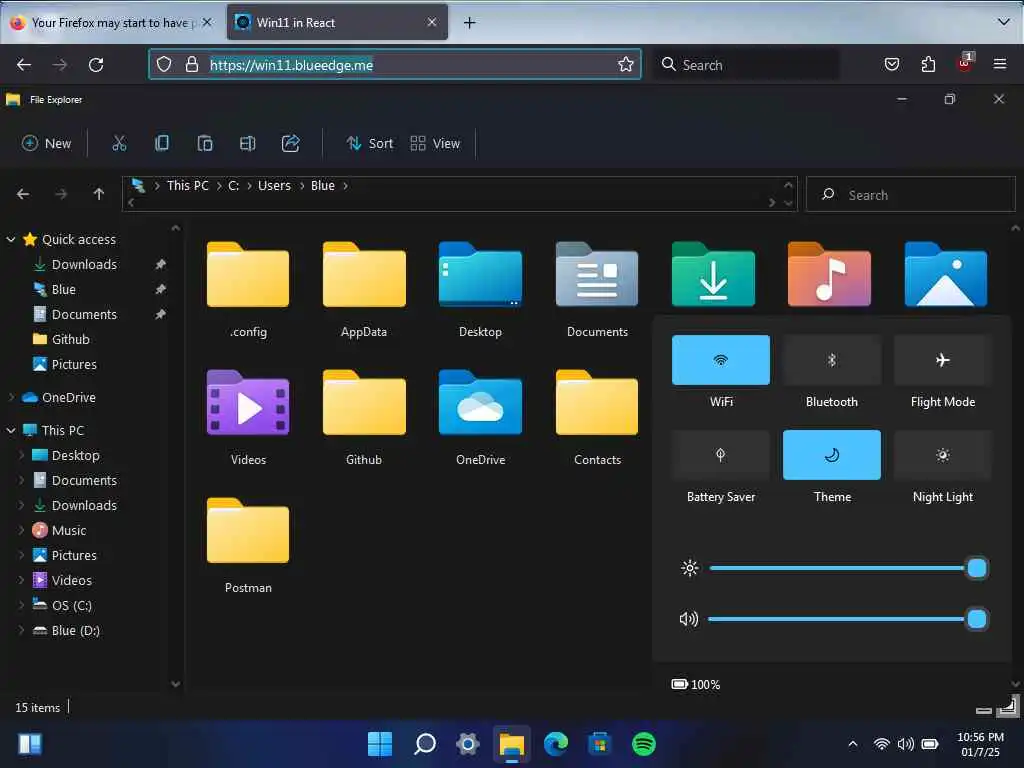The image size is (1024, 768).
Task: Open the Desktop folder in main pane
Action: pos(480,274)
